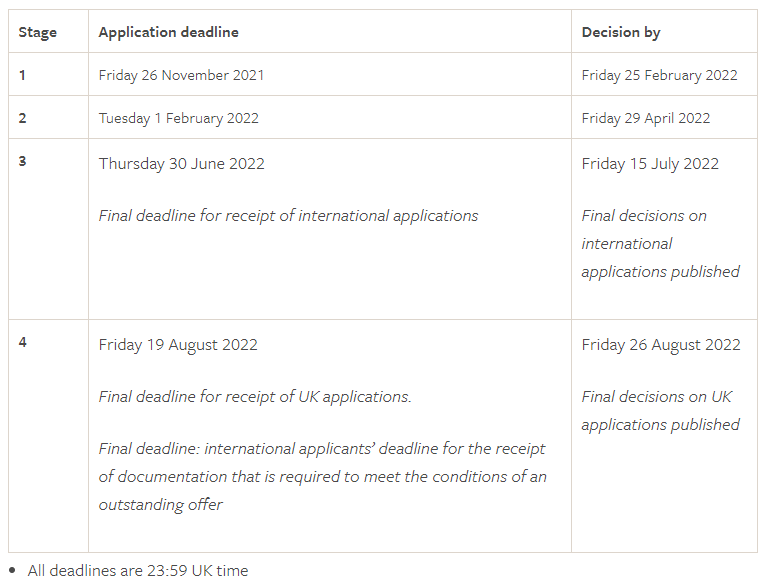
Task: Click Final deadline for receipt of UK applications
Action: pyautogui.click(x=255, y=397)
